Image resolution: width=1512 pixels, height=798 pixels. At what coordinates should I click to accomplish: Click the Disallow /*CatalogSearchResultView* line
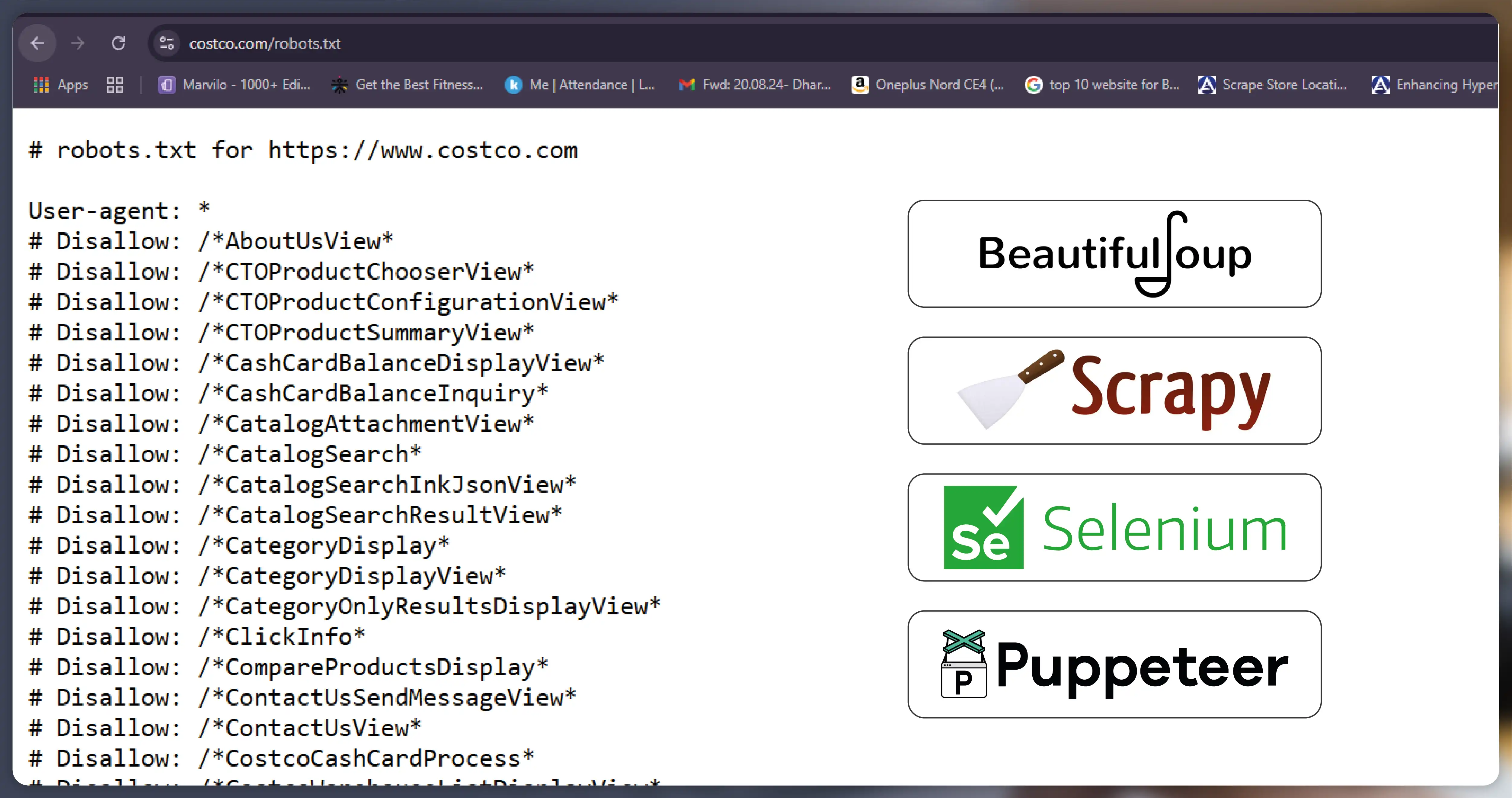[295, 516]
